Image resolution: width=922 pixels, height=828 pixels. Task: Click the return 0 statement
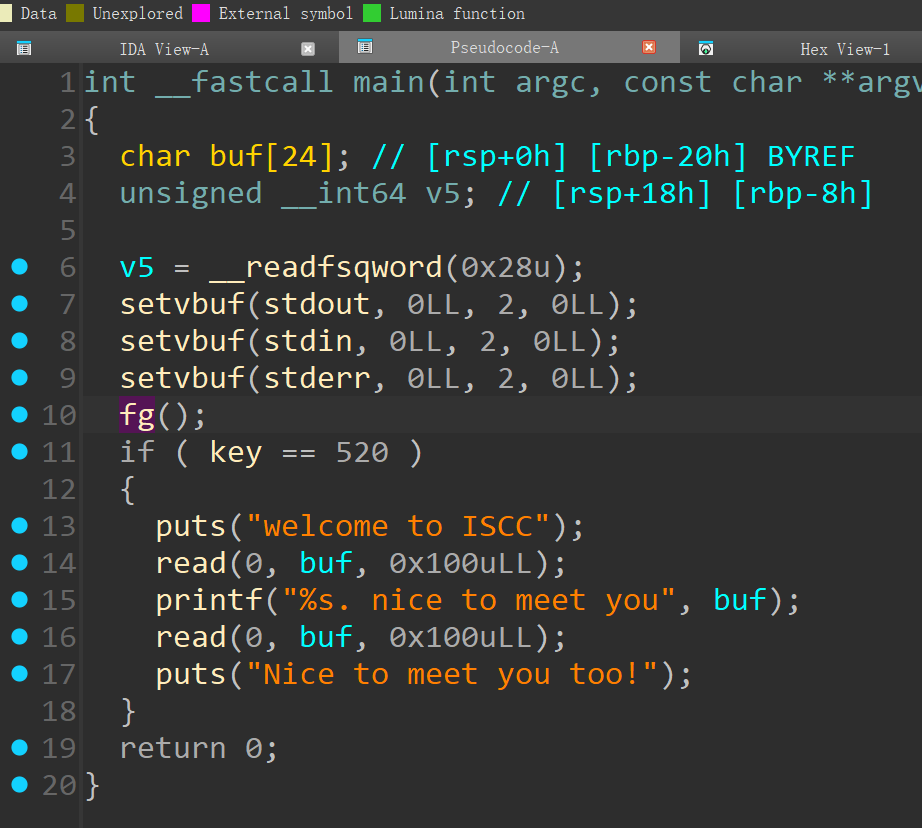pyautogui.click(x=198, y=749)
